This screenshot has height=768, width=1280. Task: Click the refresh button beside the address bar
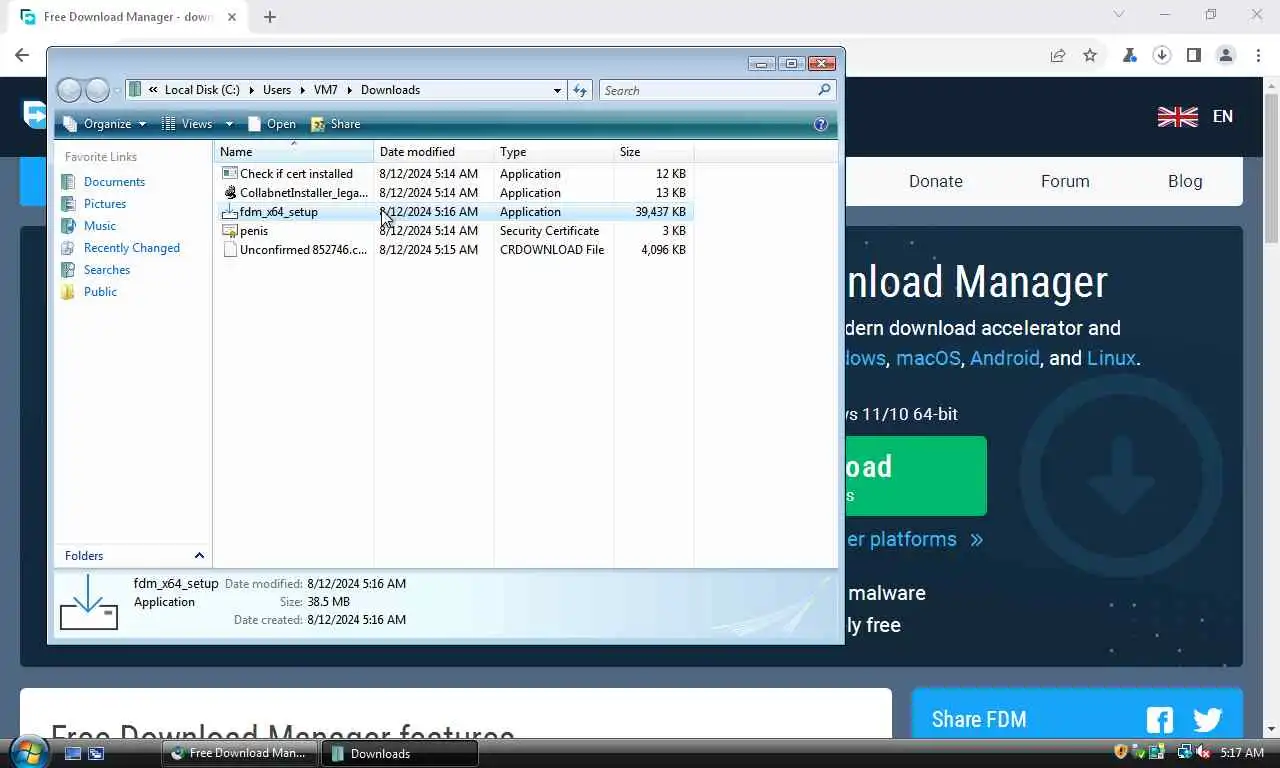pyautogui.click(x=580, y=90)
